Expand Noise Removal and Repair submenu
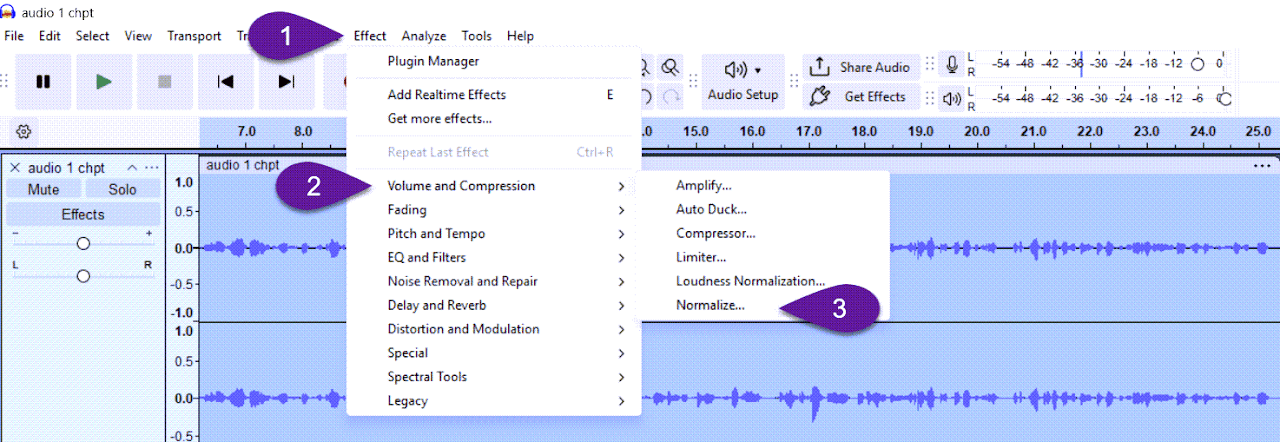Viewport: 1280px width, 442px height. pyautogui.click(x=493, y=282)
